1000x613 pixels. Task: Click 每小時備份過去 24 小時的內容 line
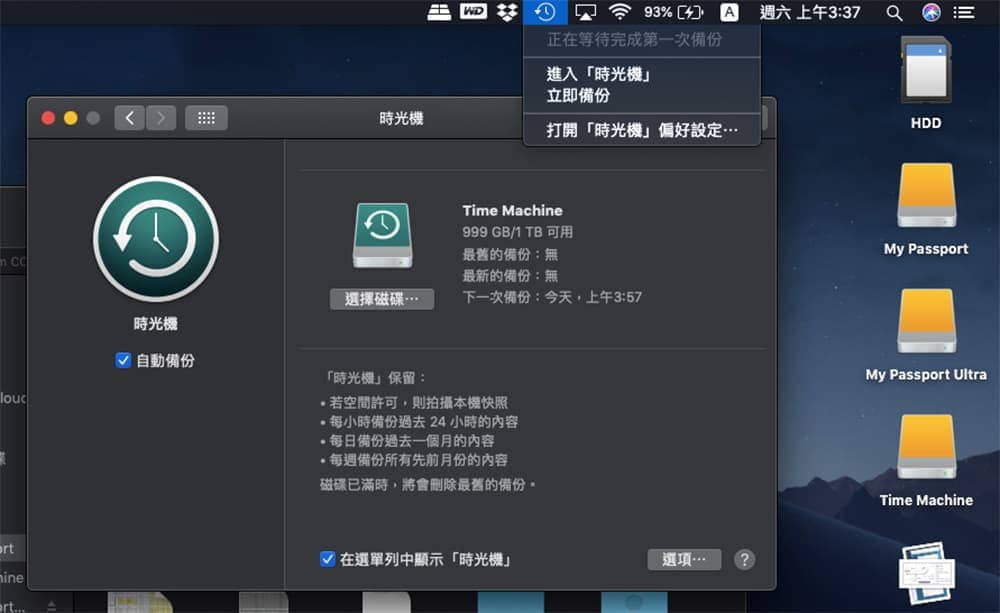(419, 422)
